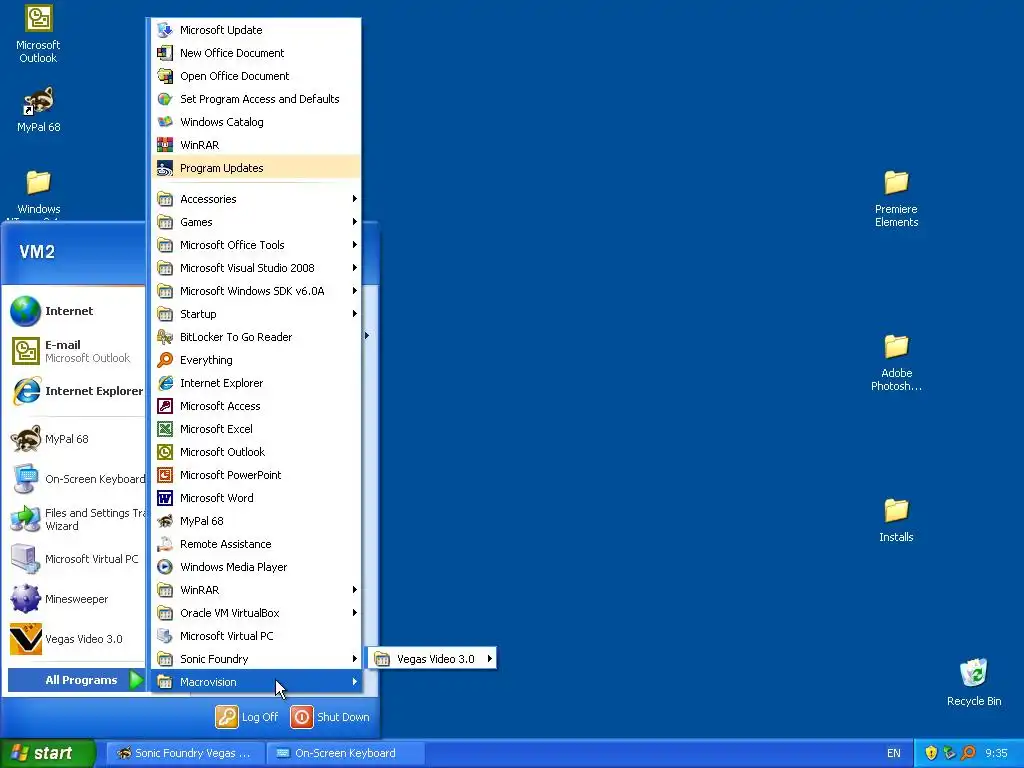Expand the Startup folder arrow
The height and width of the screenshot is (768, 1024).
[355, 313]
